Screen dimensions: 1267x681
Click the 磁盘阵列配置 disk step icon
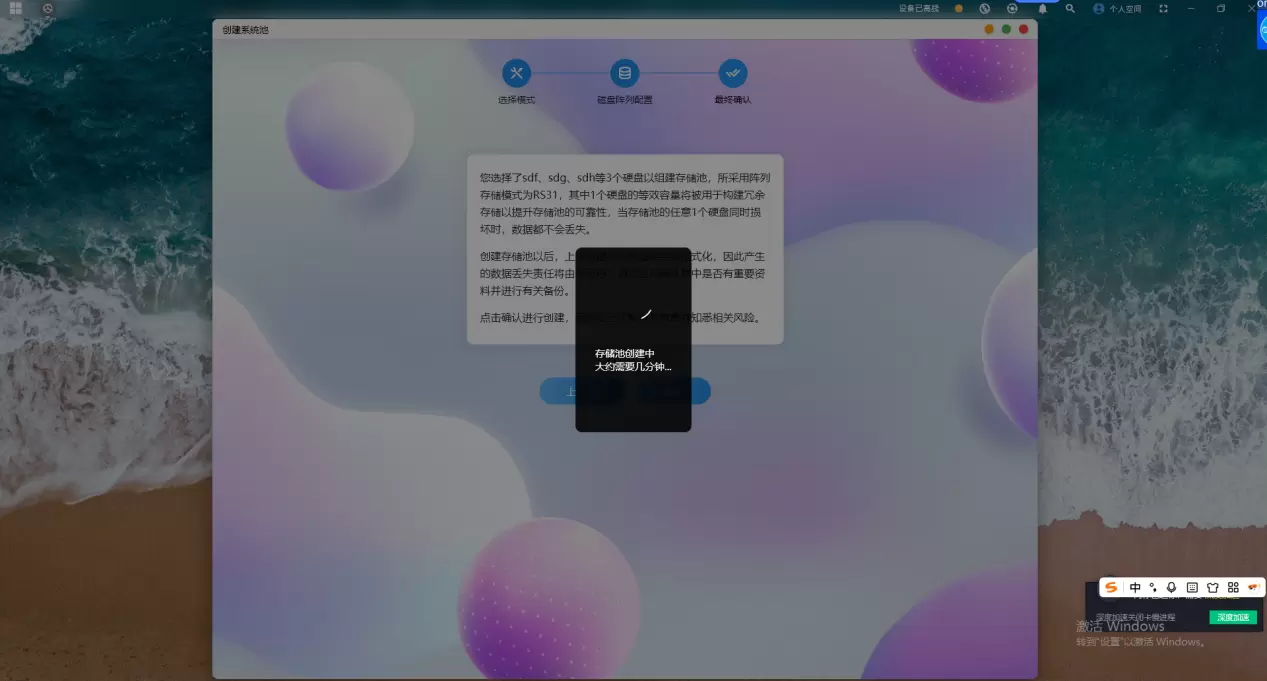click(x=625, y=73)
